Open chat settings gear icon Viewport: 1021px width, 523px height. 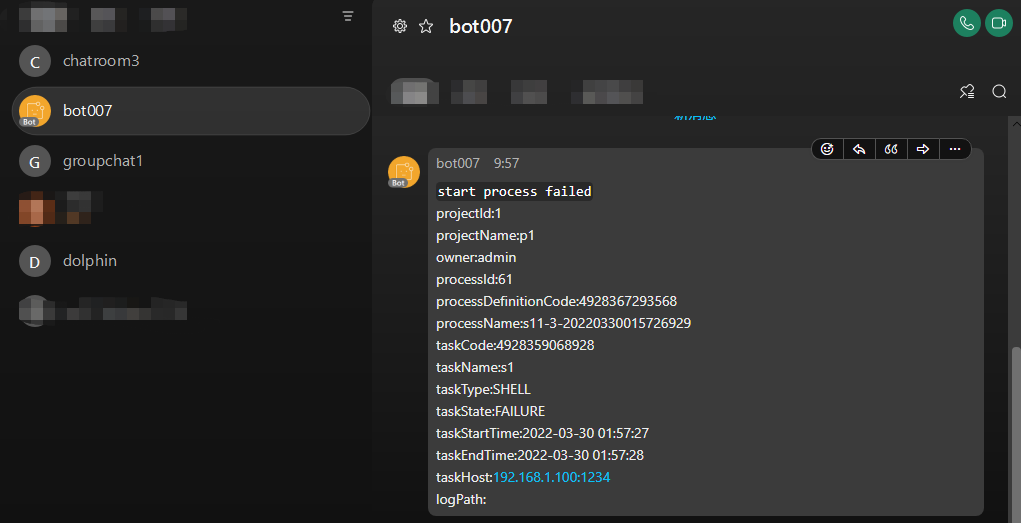[x=400, y=26]
